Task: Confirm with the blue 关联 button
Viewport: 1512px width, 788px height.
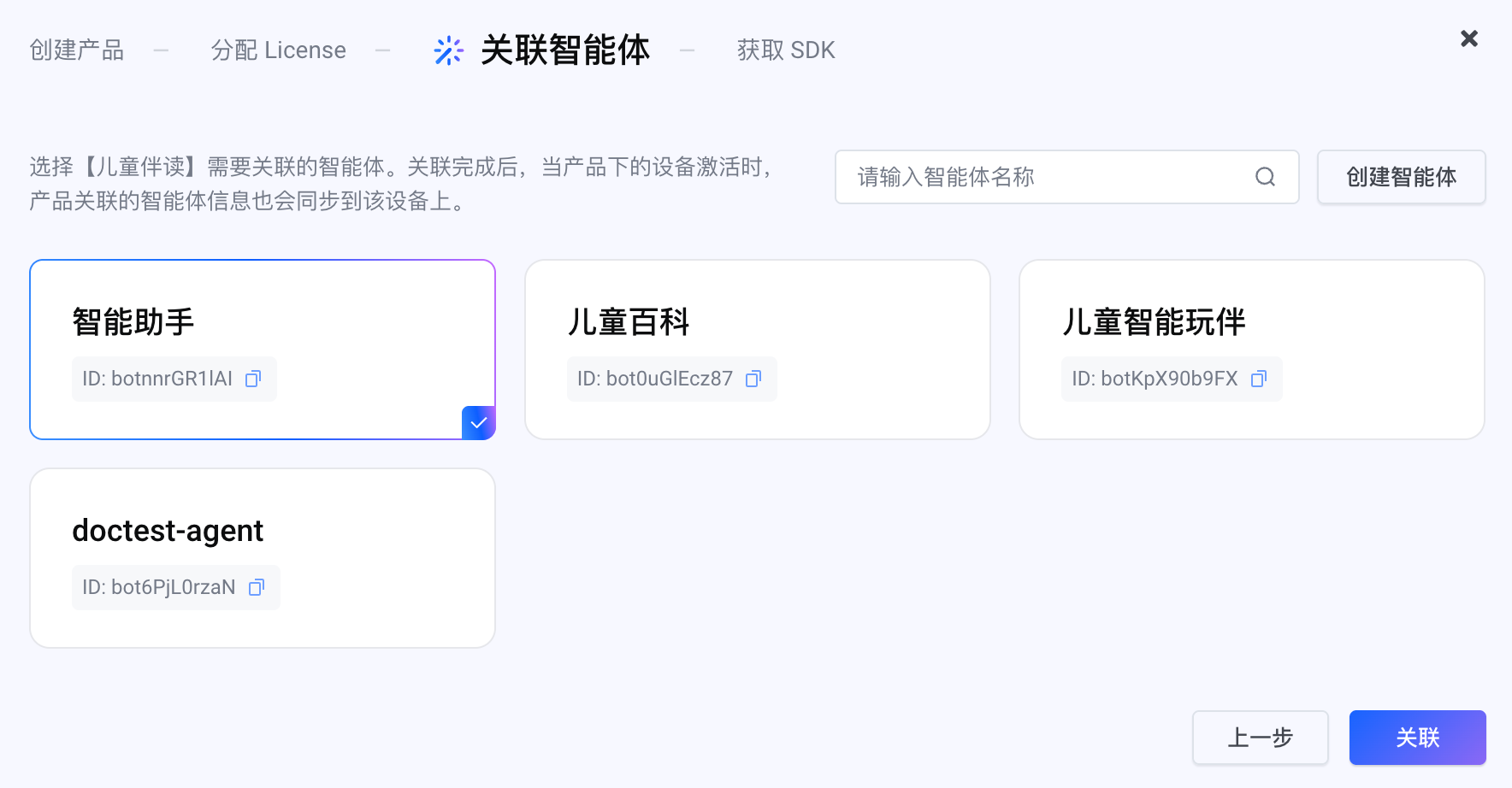Action: point(1417,738)
